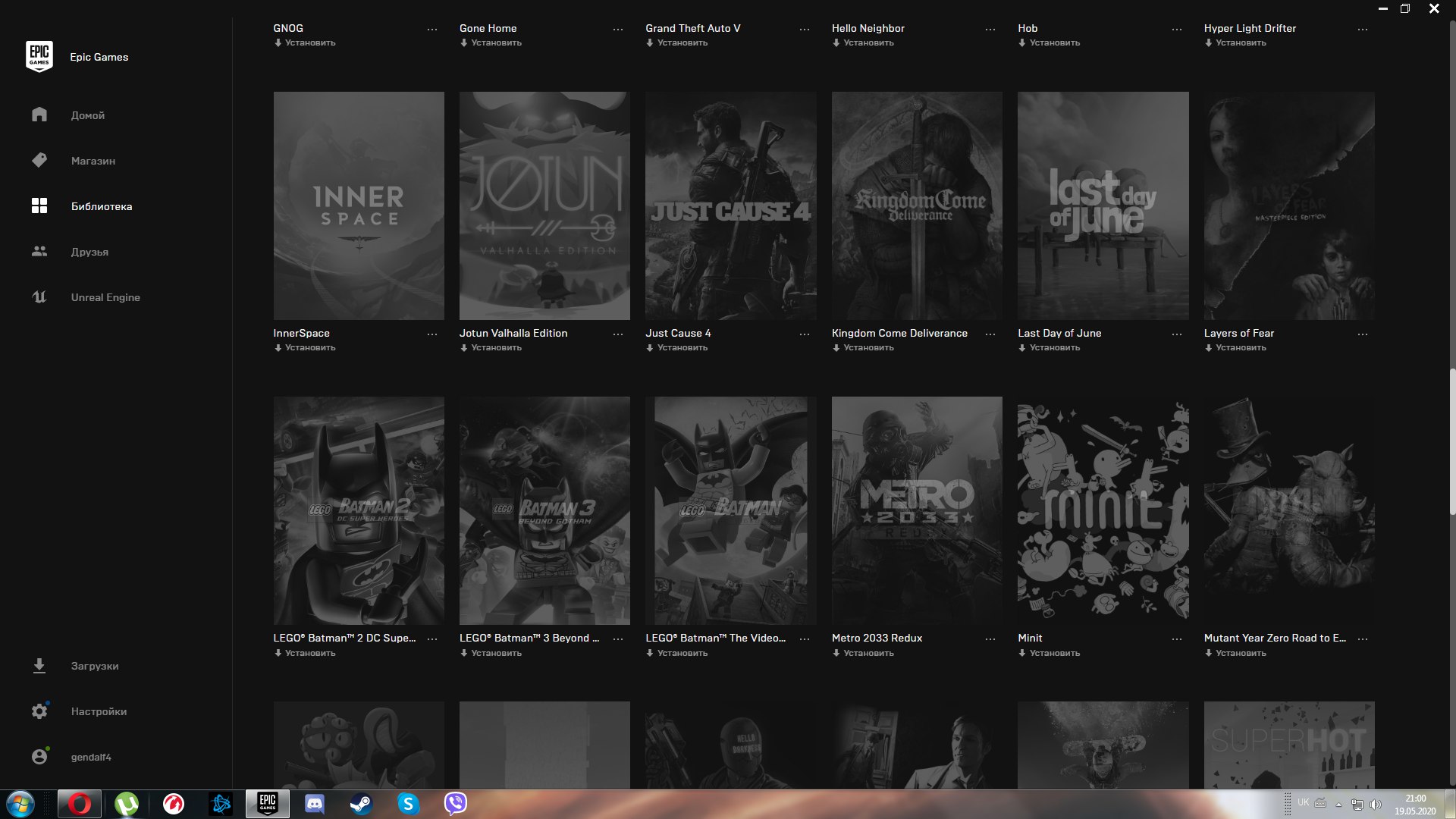Open options menu for InnerSpace

(x=432, y=334)
